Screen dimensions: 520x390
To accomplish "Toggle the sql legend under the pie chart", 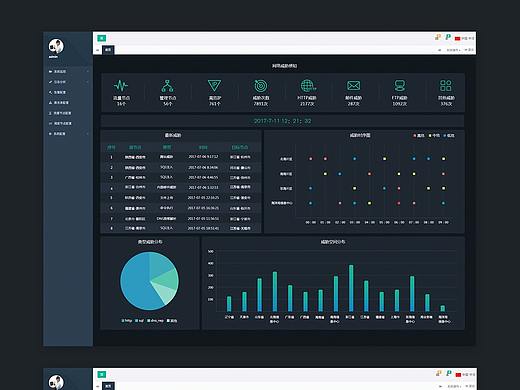I will [x=139, y=320].
